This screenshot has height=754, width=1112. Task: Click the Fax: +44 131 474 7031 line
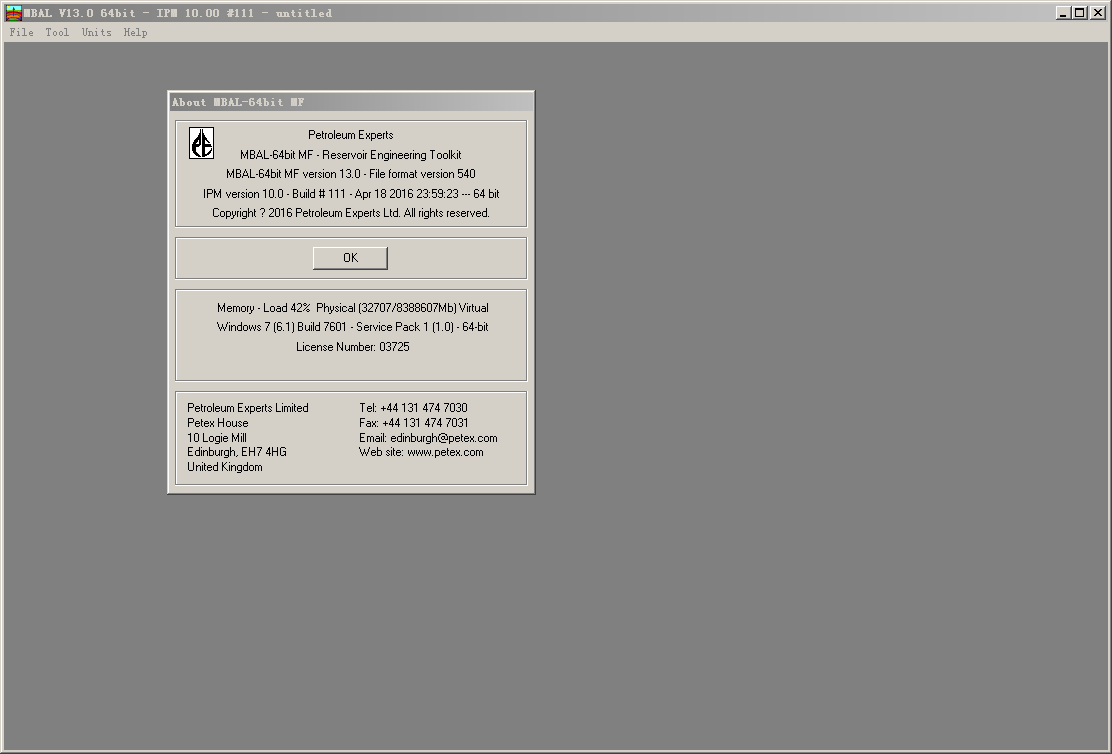(413, 423)
